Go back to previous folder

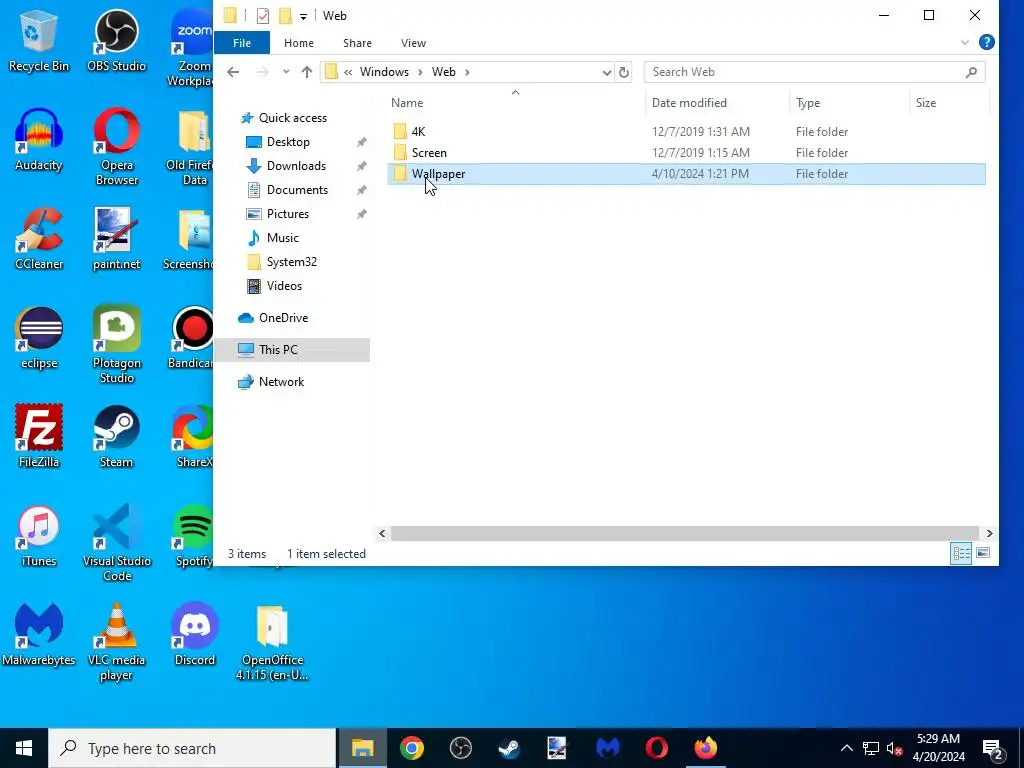233,72
